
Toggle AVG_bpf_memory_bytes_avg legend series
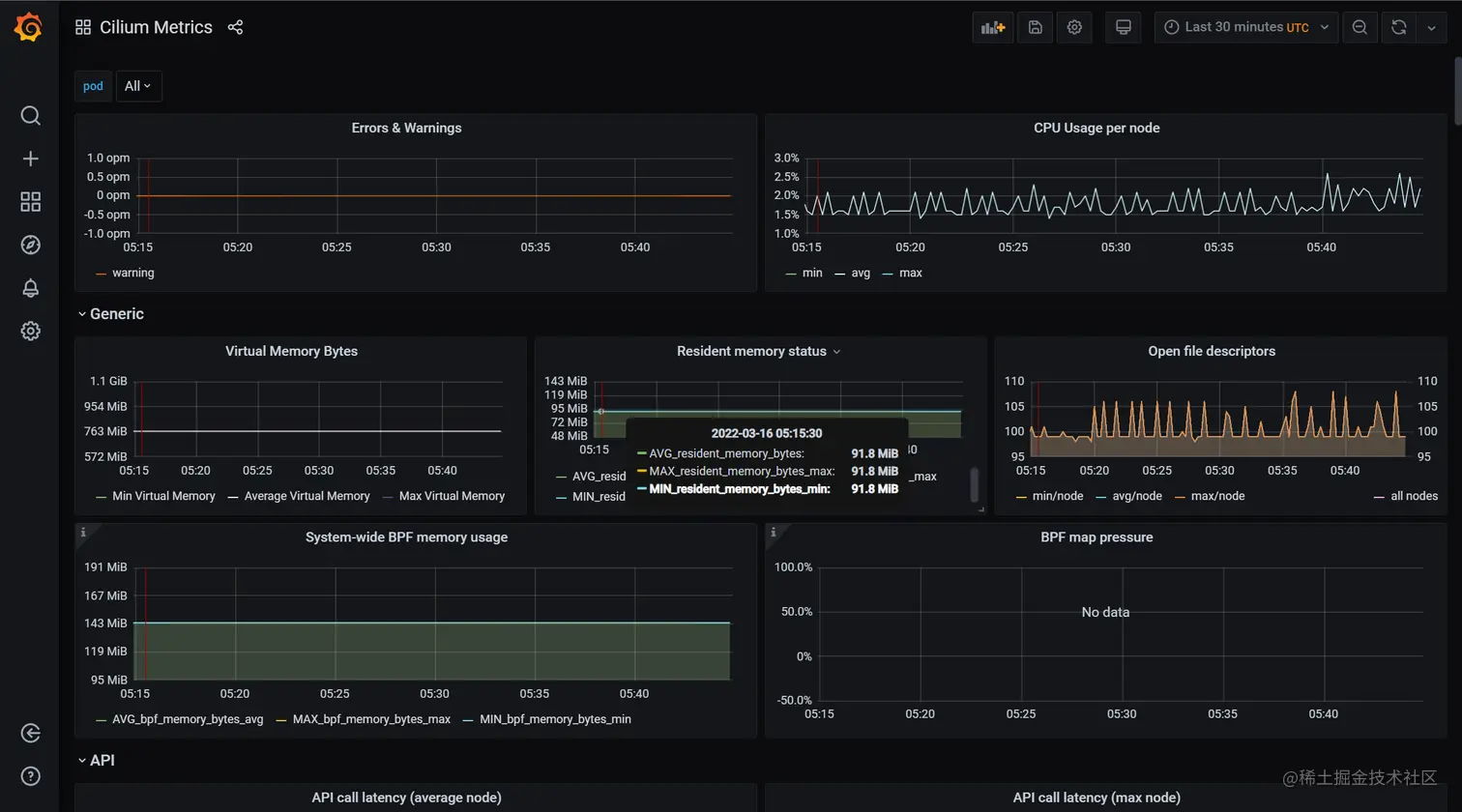188,719
